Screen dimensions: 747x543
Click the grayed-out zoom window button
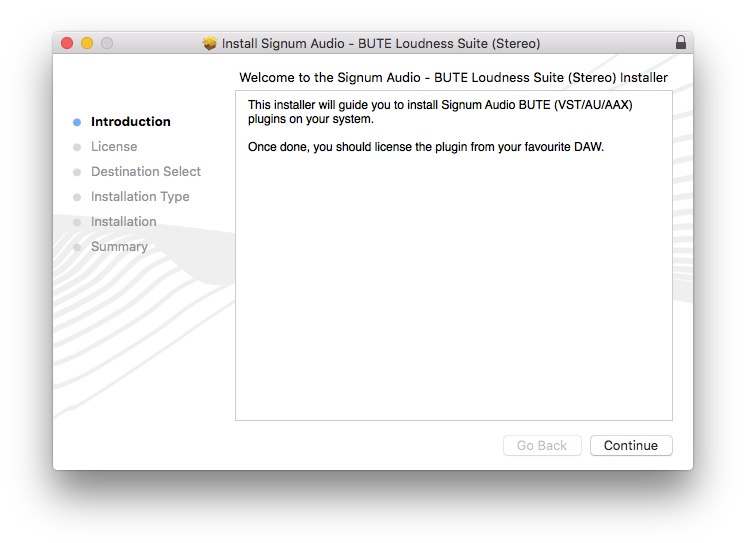107,43
